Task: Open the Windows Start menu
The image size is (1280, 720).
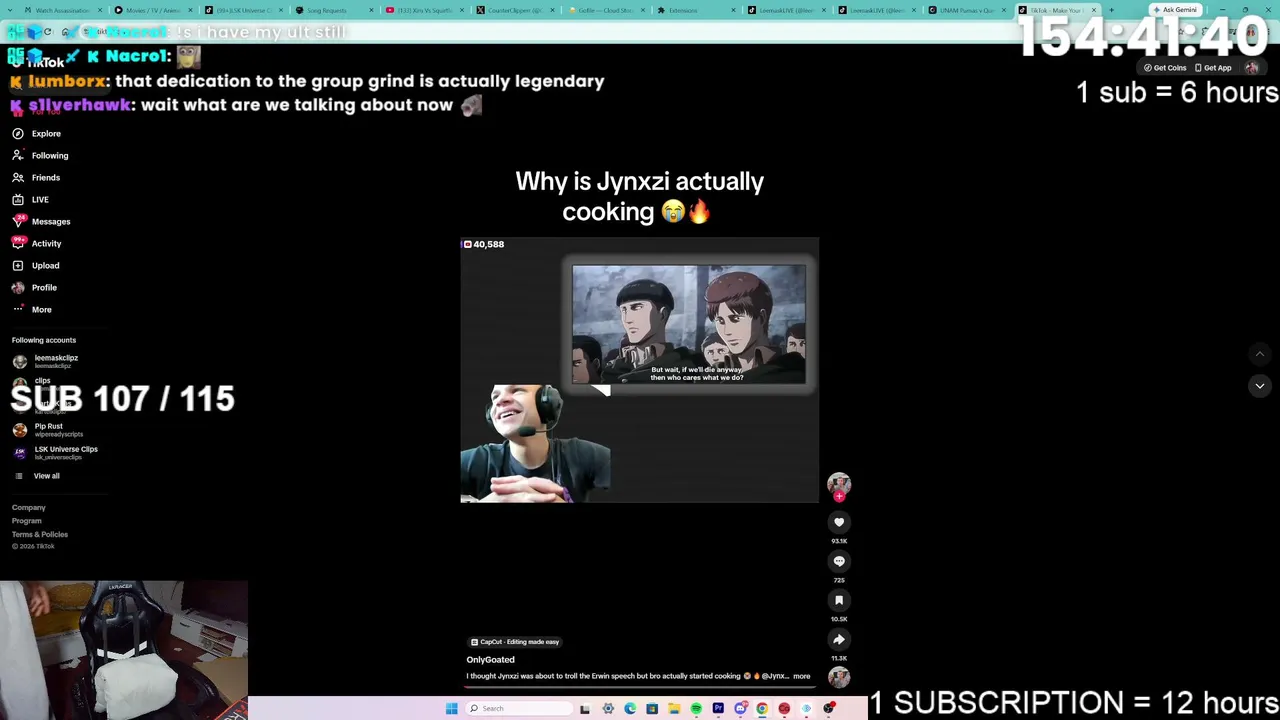Action: (x=452, y=709)
